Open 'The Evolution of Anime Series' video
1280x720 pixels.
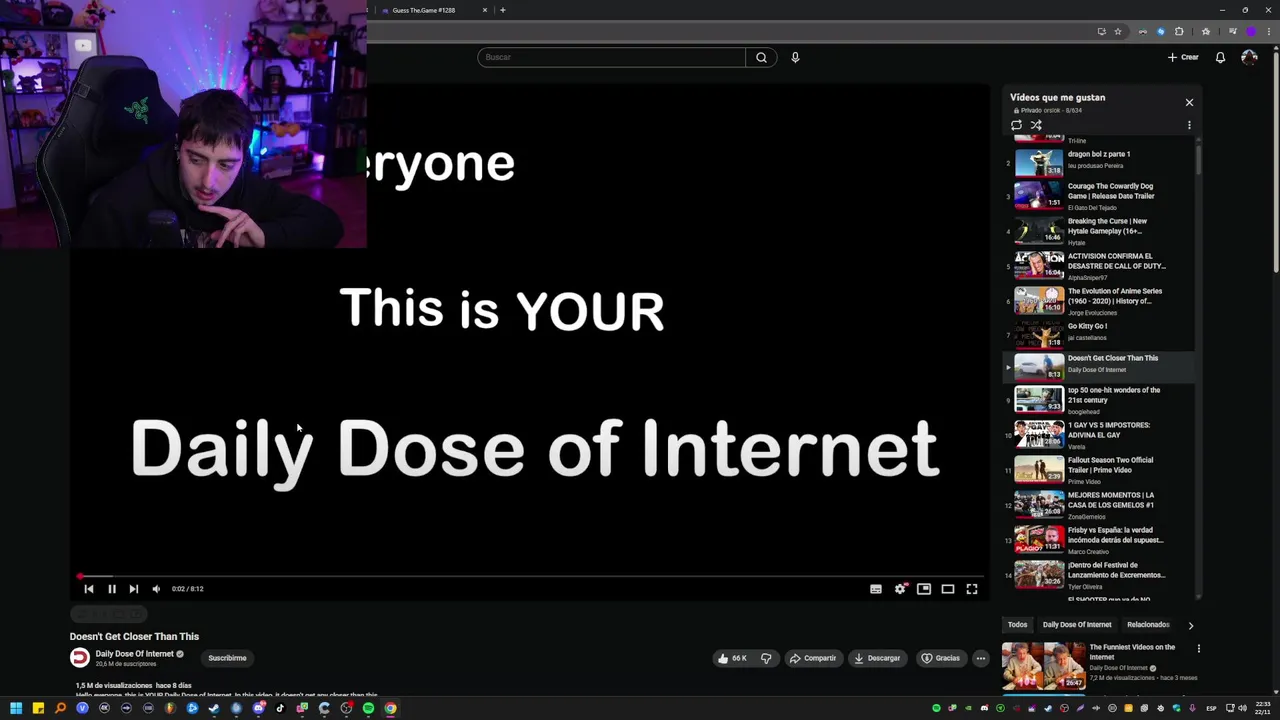coord(1098,300)
